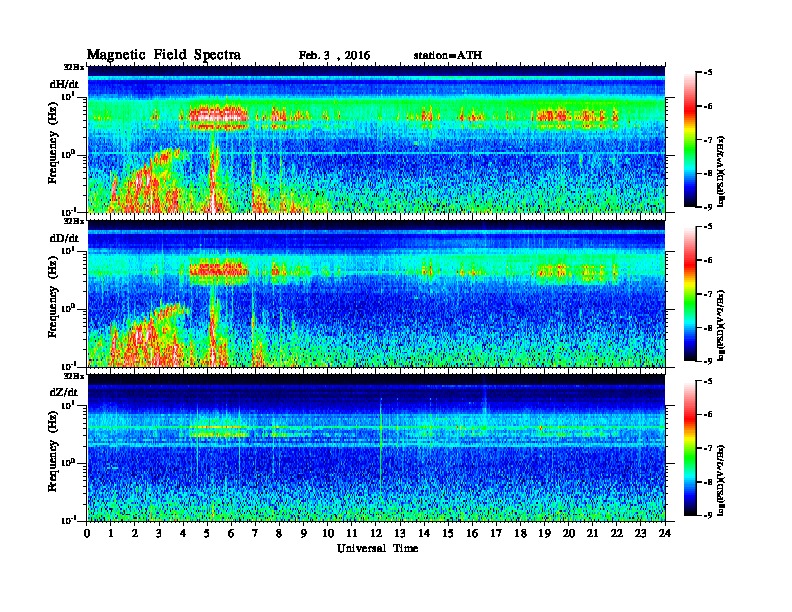Image resolution: width=792 pixels, height=612 pixels.
Task: Click the -9 tick on dZ/dt colorbar
Action: coord(708,515)
